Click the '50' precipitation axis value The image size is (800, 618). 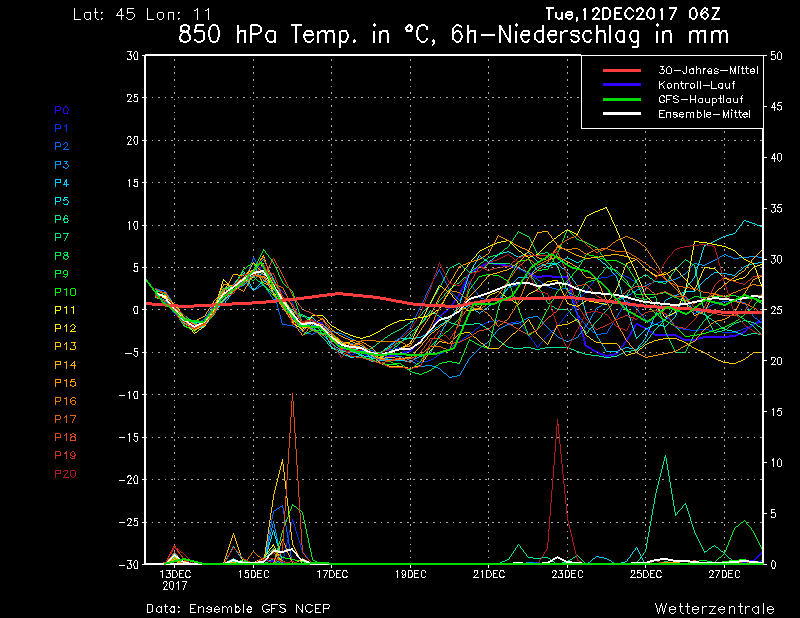click(x=776, y=56)
